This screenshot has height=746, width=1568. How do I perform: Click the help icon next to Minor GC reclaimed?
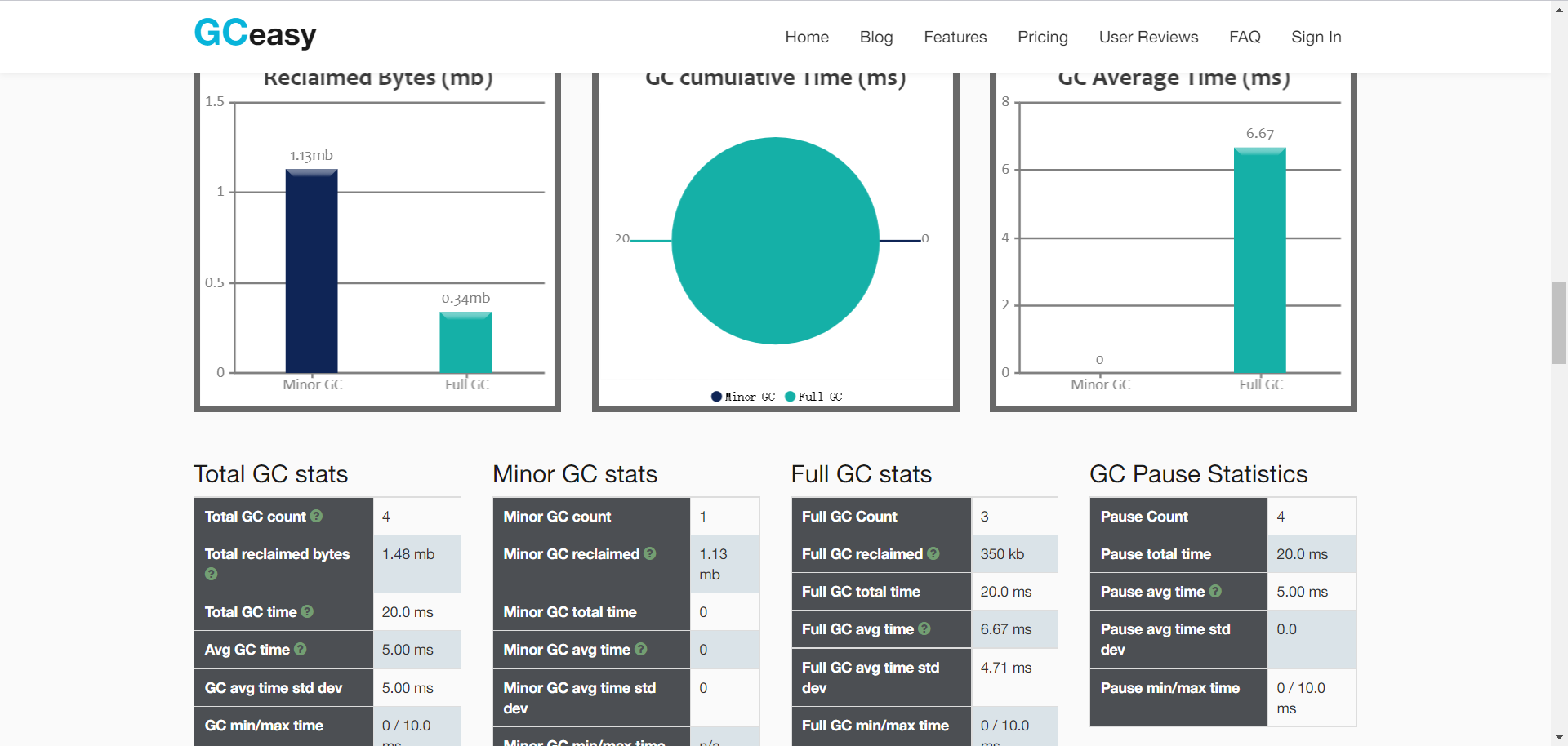(650, 553)
